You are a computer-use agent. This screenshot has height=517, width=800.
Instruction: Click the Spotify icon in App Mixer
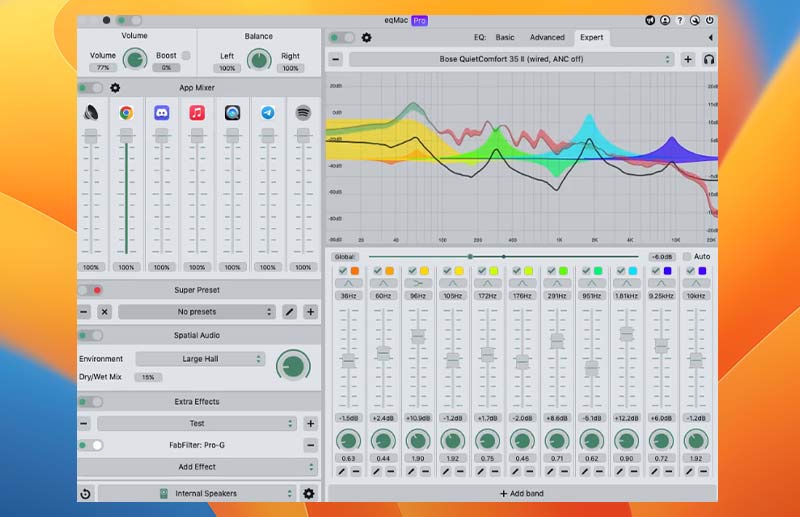coord(302,113)
